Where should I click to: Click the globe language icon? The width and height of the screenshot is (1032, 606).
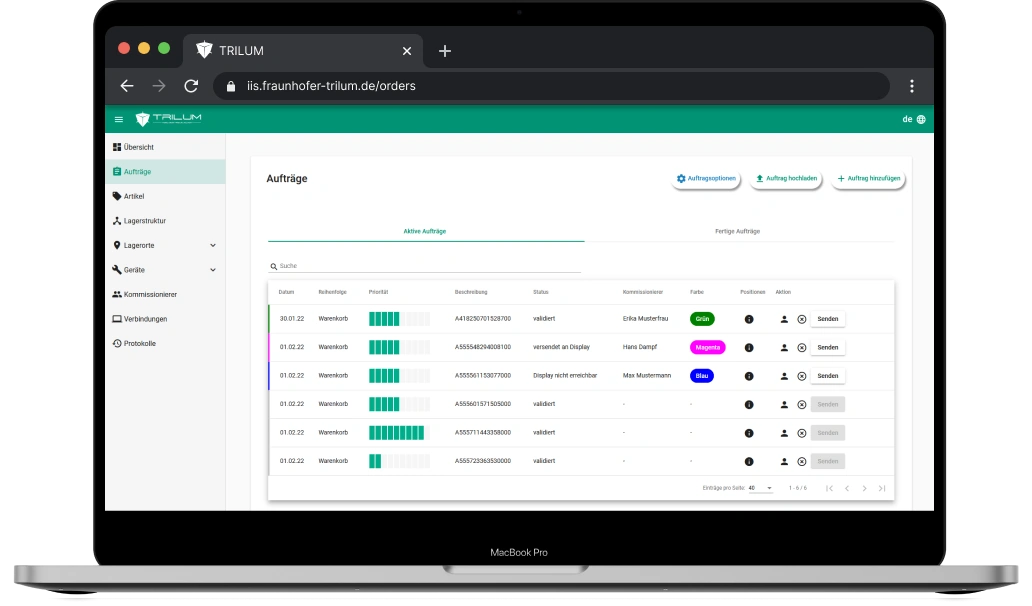[921, 119]
